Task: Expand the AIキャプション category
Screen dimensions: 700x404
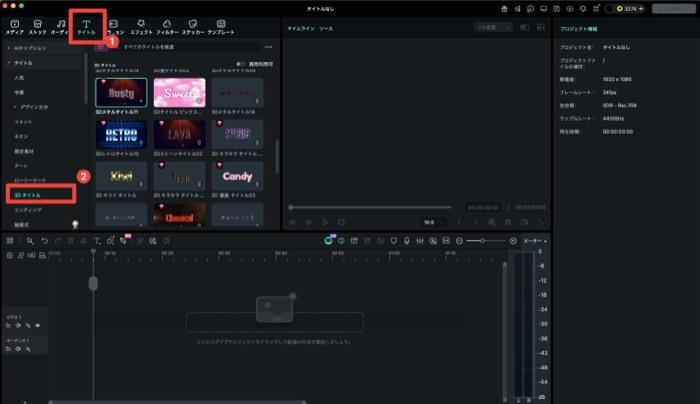Action: 8,48
